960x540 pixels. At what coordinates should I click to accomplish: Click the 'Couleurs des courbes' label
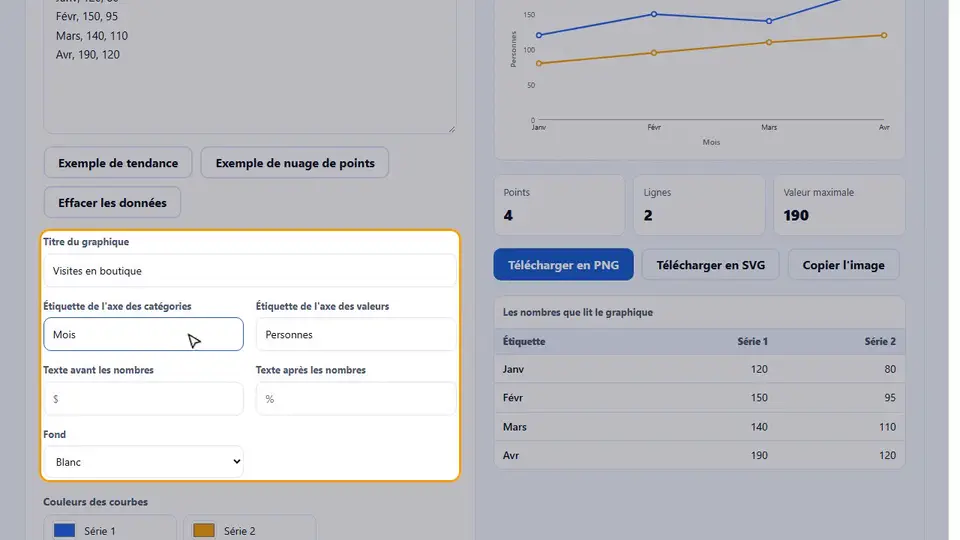click(96, 501)
